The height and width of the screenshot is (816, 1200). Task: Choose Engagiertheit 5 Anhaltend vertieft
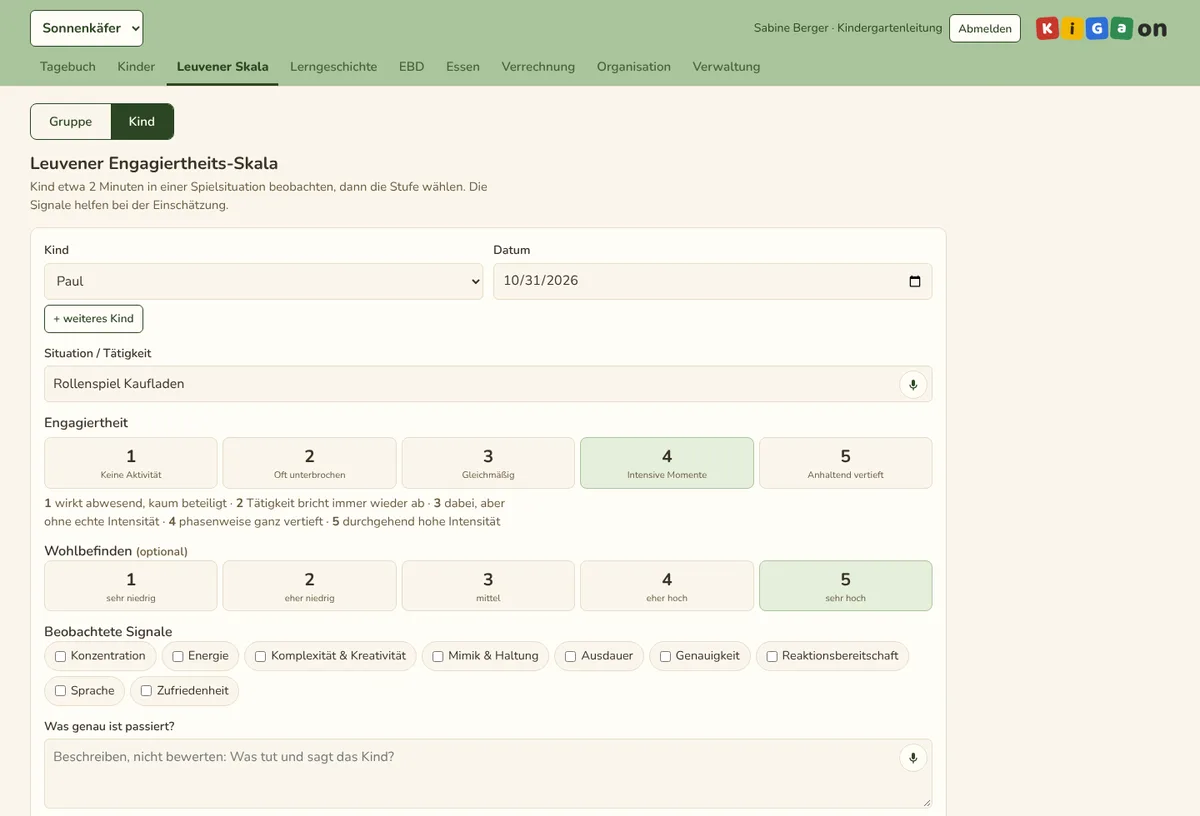(x=846, y=463)
